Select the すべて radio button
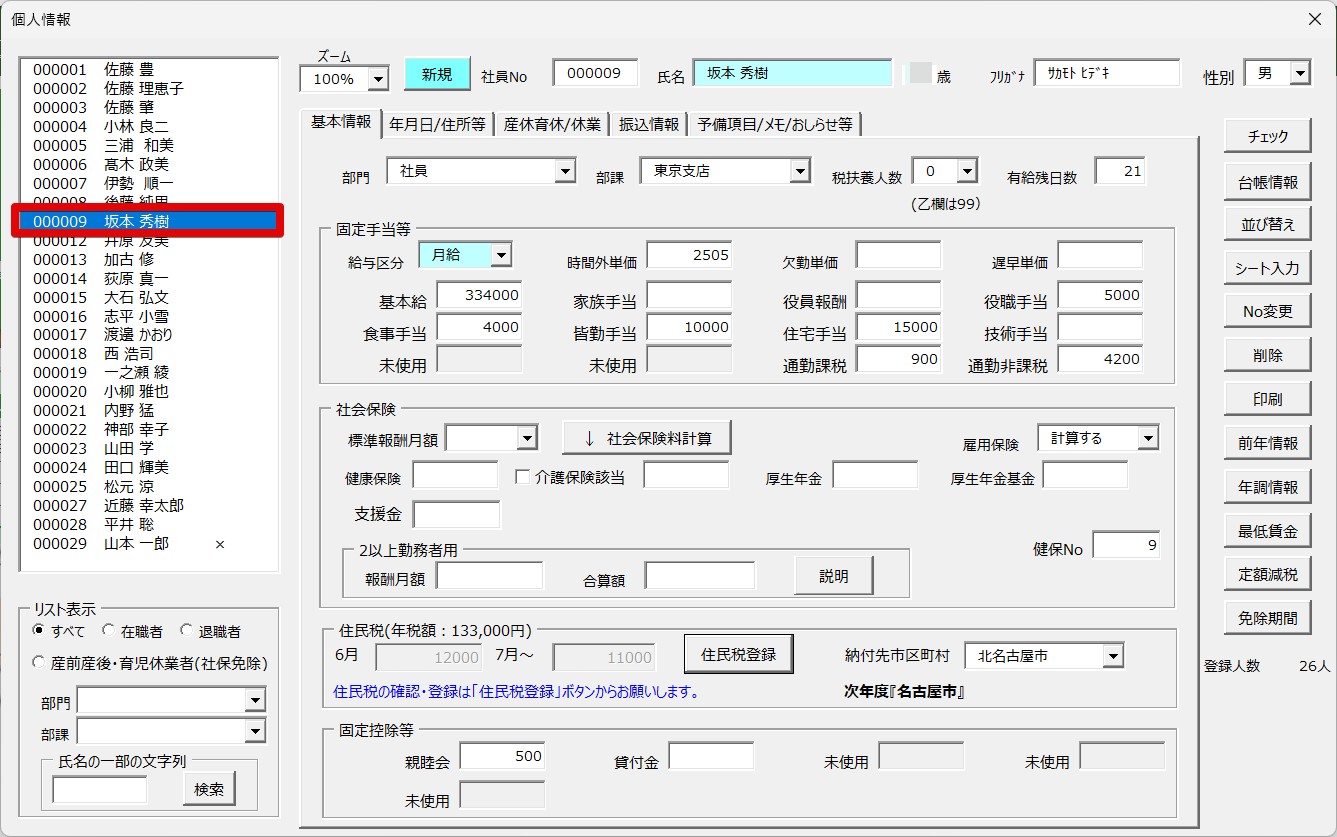 tap(39, 631)
